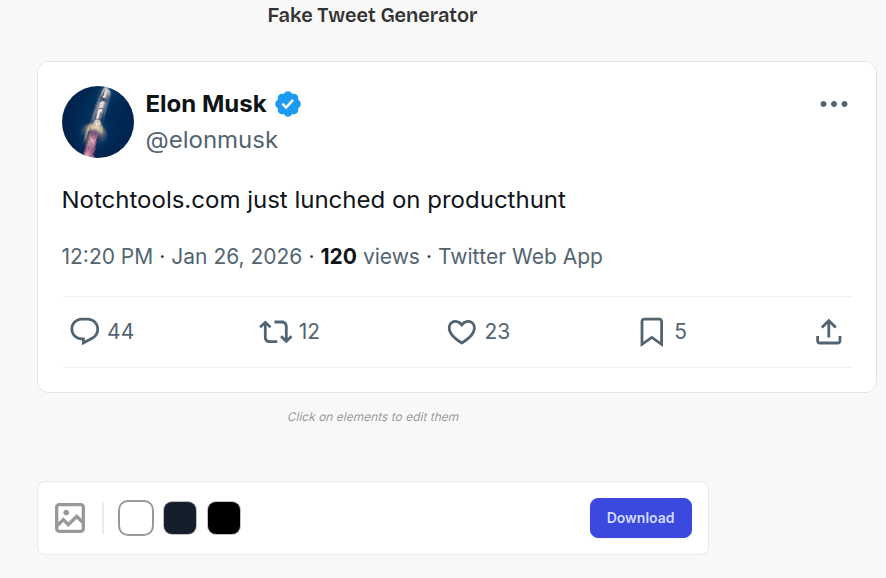Select the dim dark navy theme swatch
The width and height of the screenshot is (886, 578).
coord(180,518)
